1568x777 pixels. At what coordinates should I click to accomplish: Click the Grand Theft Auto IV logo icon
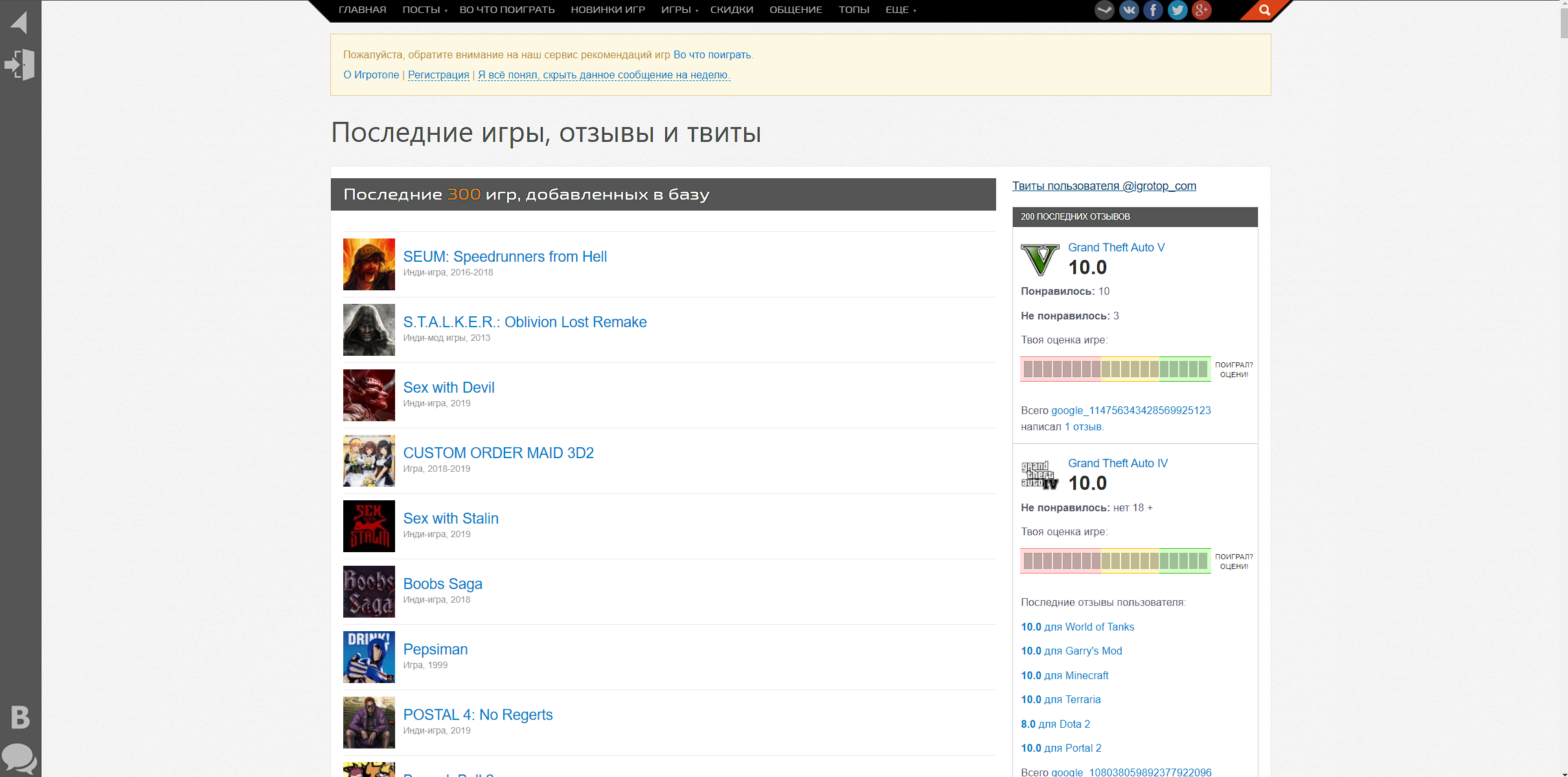1040,475
